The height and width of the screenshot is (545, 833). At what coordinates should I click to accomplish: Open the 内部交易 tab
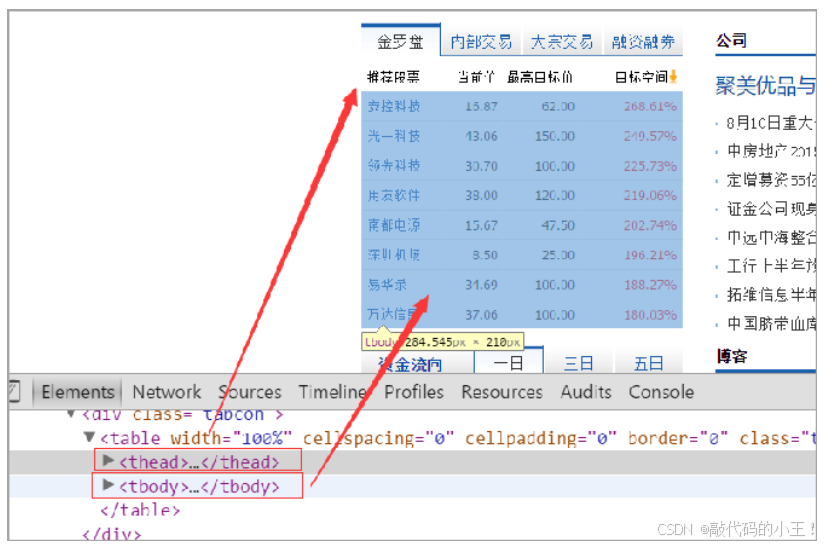coord(481,41)
